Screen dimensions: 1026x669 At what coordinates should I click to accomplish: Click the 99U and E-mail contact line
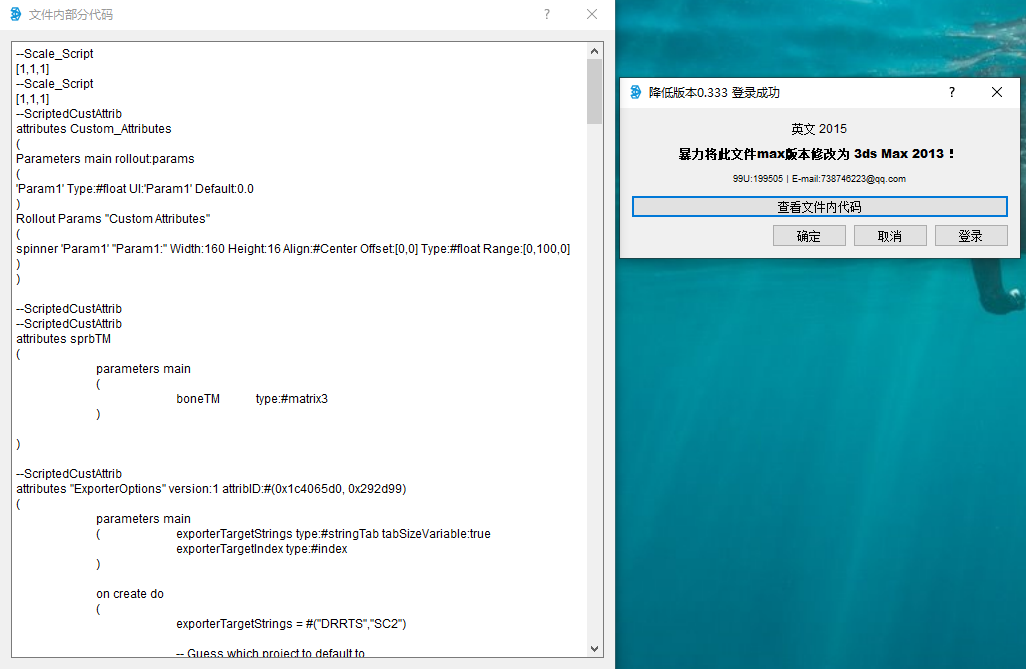pos(819,179)
